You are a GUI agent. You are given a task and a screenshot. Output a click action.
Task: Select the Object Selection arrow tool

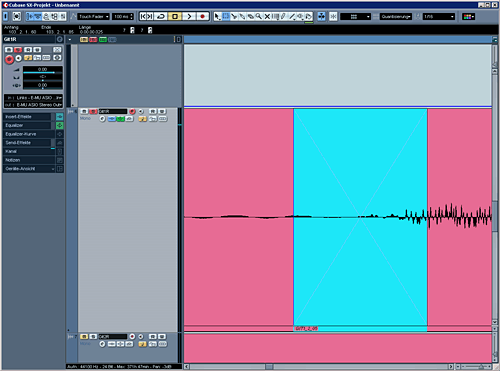[x=218, y=16]
